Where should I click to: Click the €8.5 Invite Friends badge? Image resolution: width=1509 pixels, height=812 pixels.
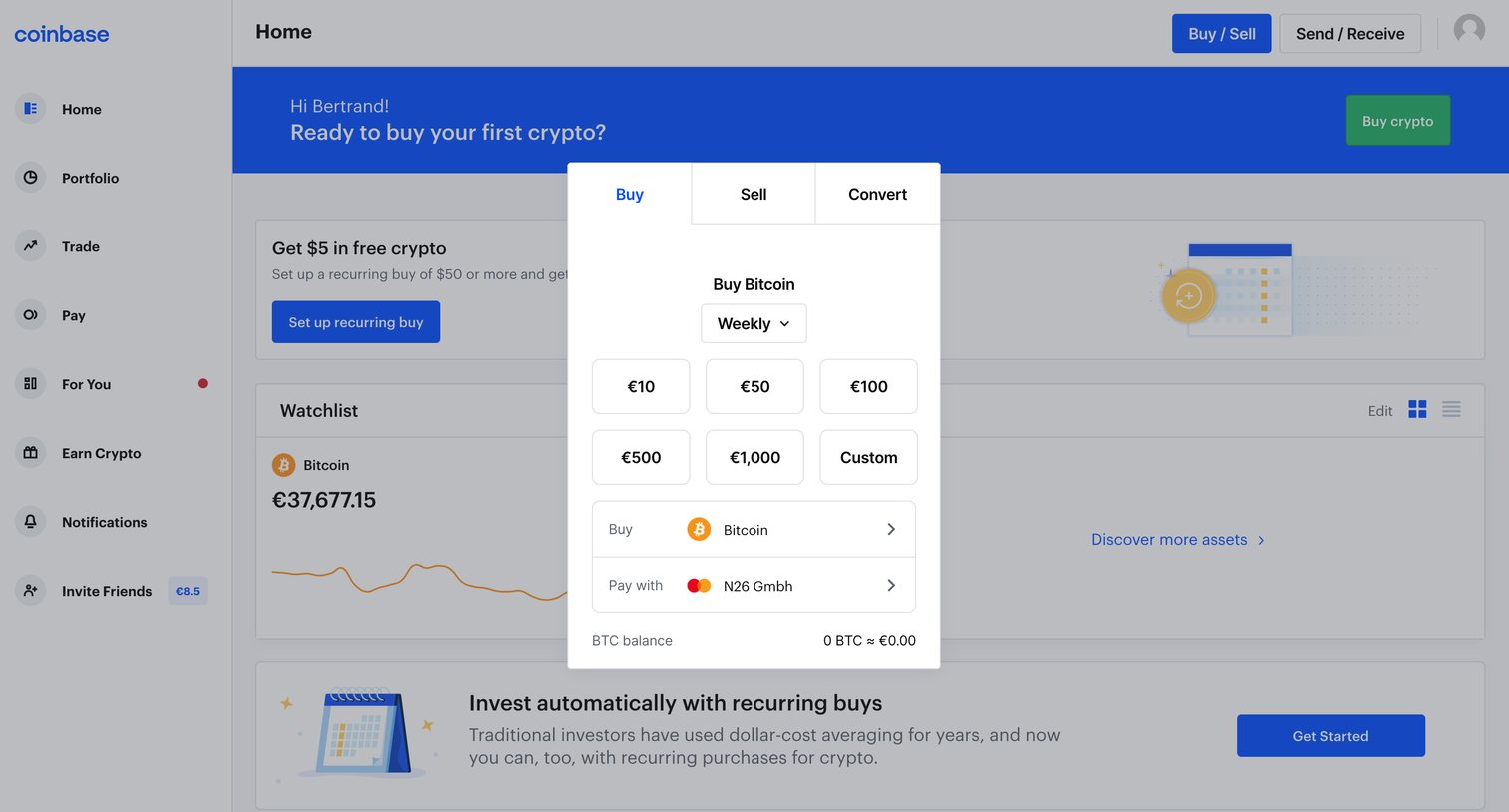point(188,591)
